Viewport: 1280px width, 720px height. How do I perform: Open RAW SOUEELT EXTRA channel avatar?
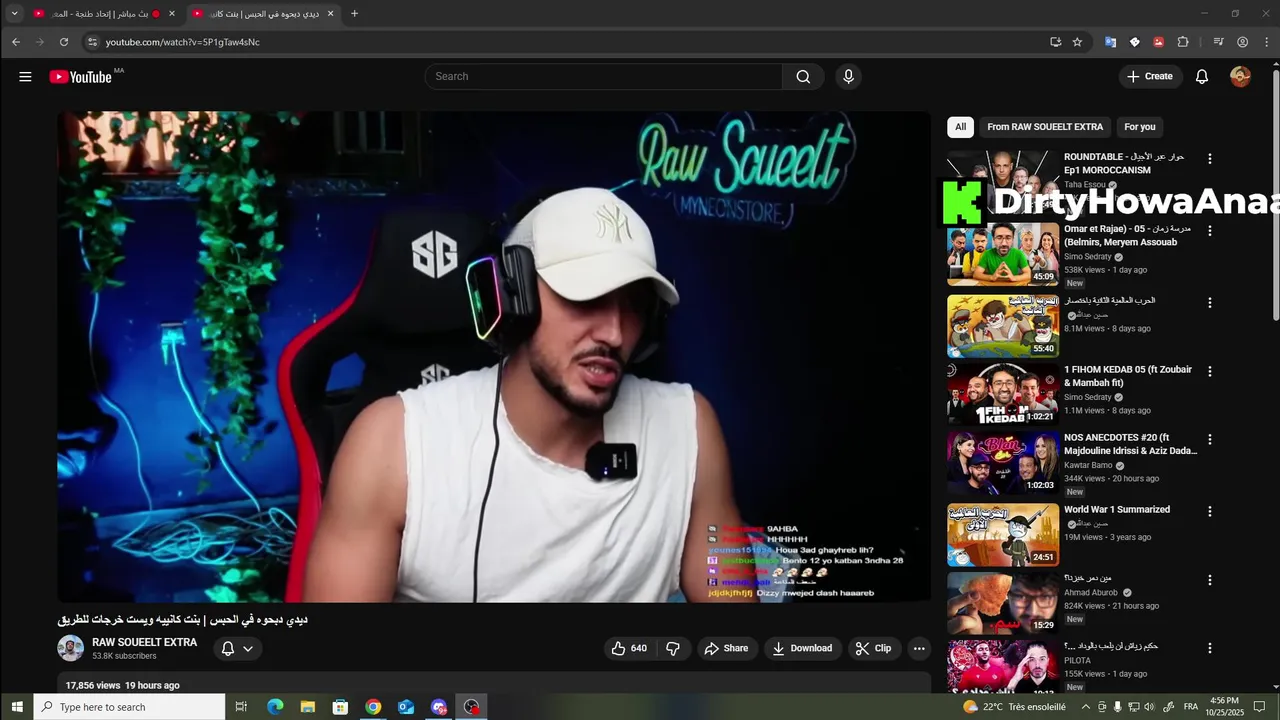coord(70,648)
